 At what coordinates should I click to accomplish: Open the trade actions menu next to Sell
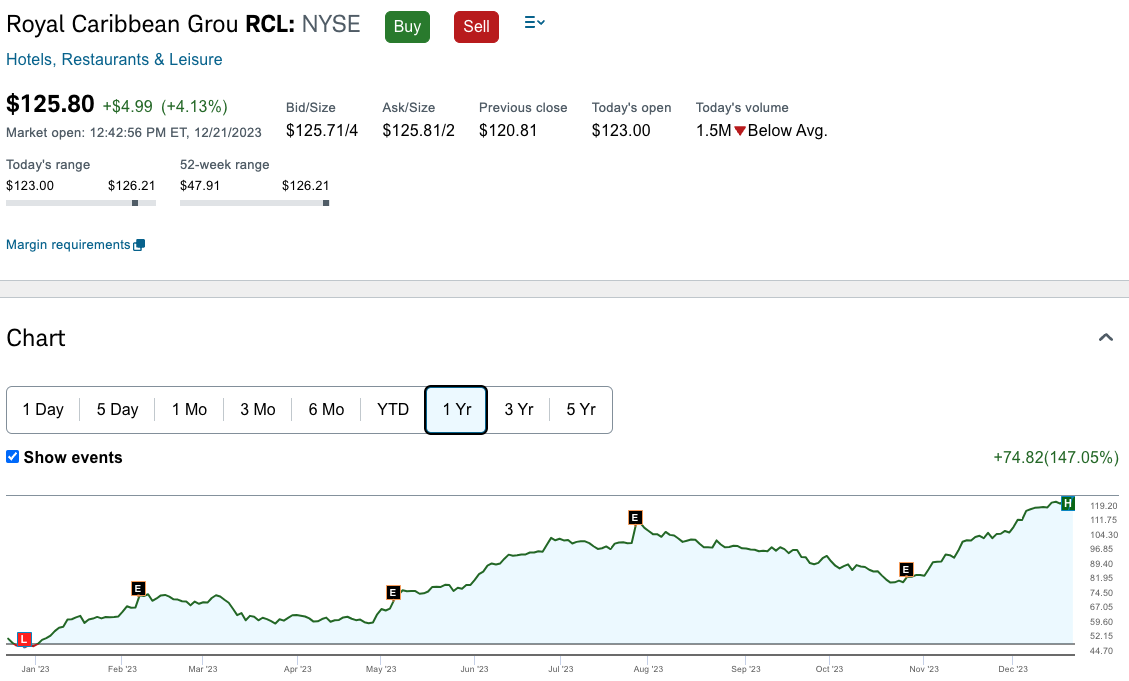(x=534, y=24)
